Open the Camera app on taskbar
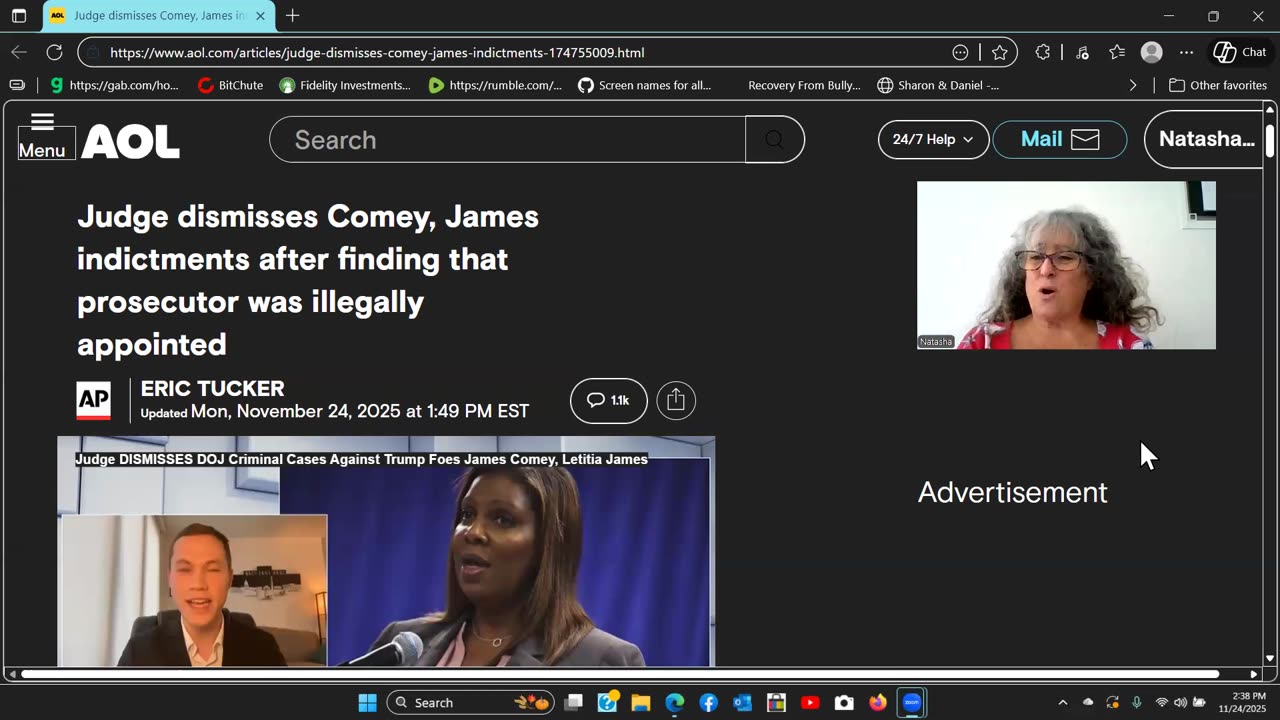The image size is (1280, 720). pos(844,702)
